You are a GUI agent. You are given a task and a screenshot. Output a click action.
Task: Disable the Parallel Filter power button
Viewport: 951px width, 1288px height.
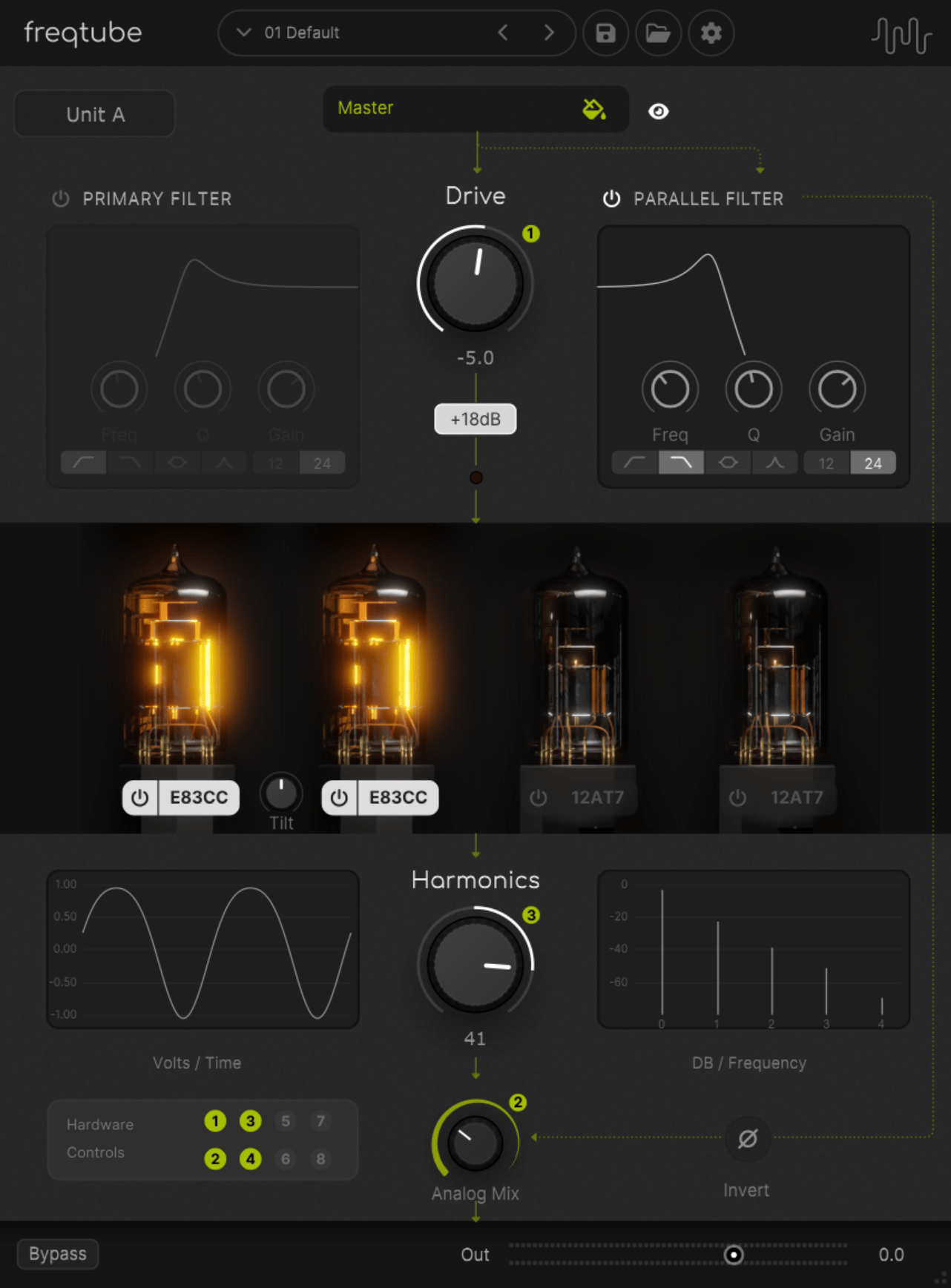point(611,199)
